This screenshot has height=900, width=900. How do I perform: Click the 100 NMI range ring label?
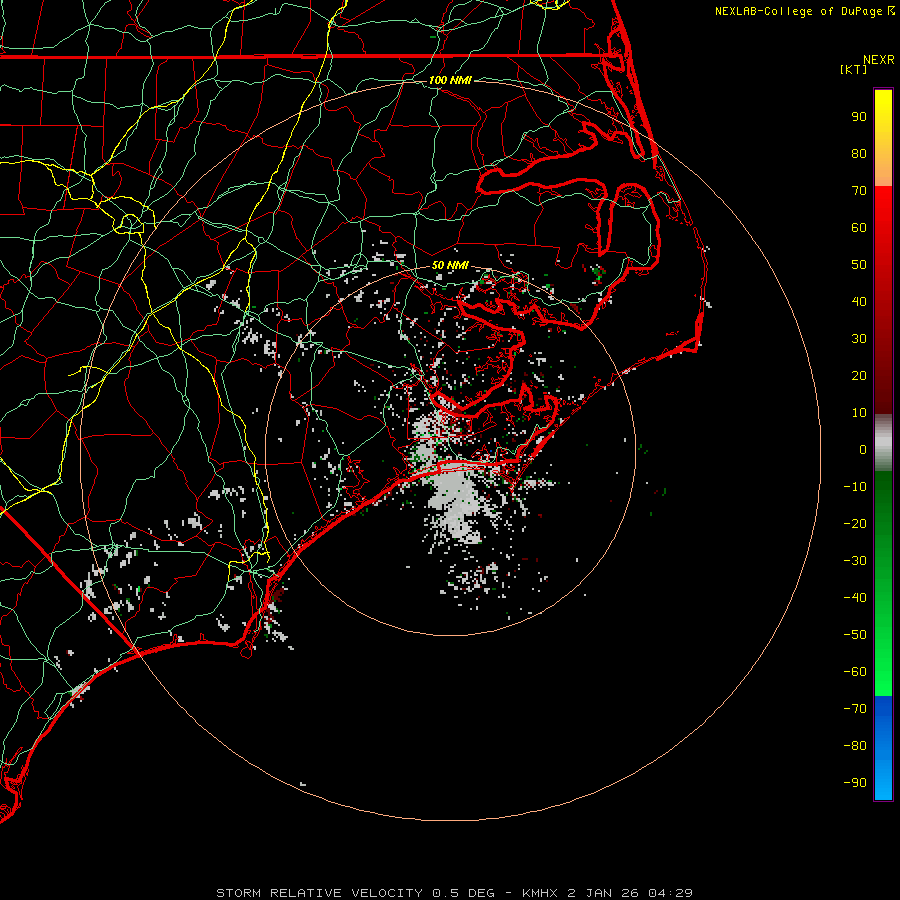[450, 80]
